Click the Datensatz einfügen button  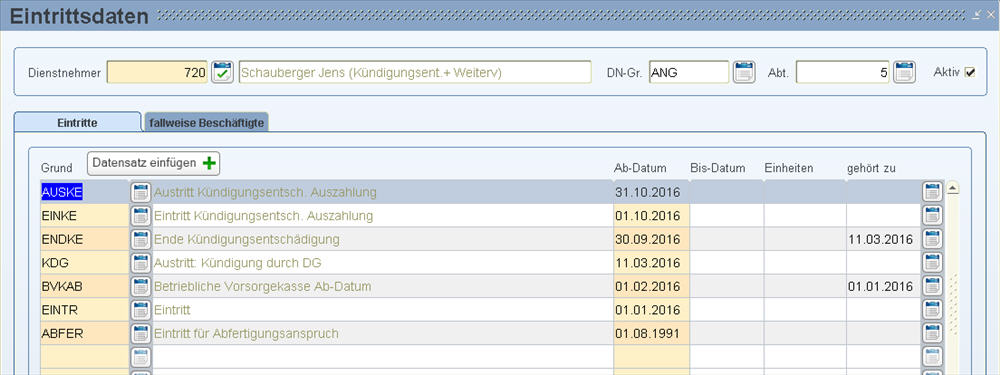tap(153, 163)
